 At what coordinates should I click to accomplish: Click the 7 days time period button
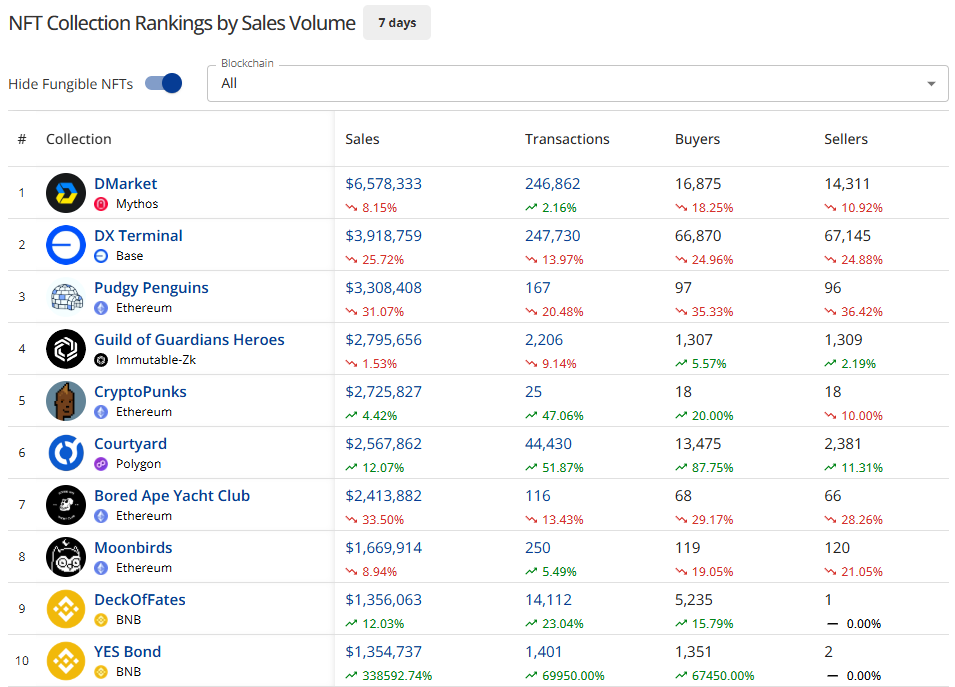point(397,23)
